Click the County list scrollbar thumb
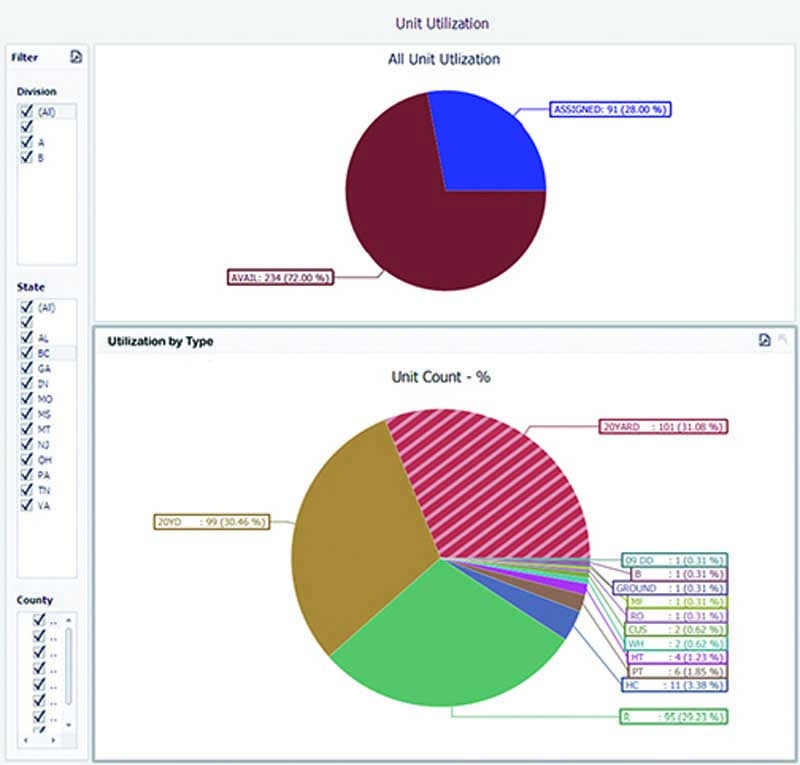 point(68,667)
